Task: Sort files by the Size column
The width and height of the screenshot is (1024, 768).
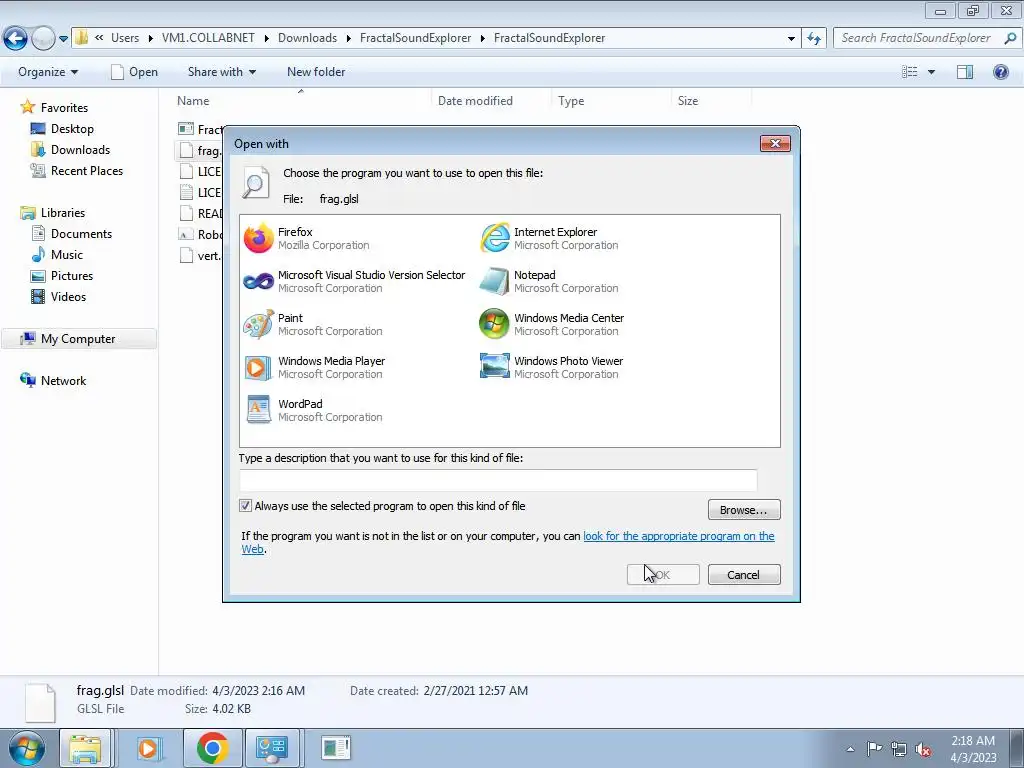Action: coord(711,101)
